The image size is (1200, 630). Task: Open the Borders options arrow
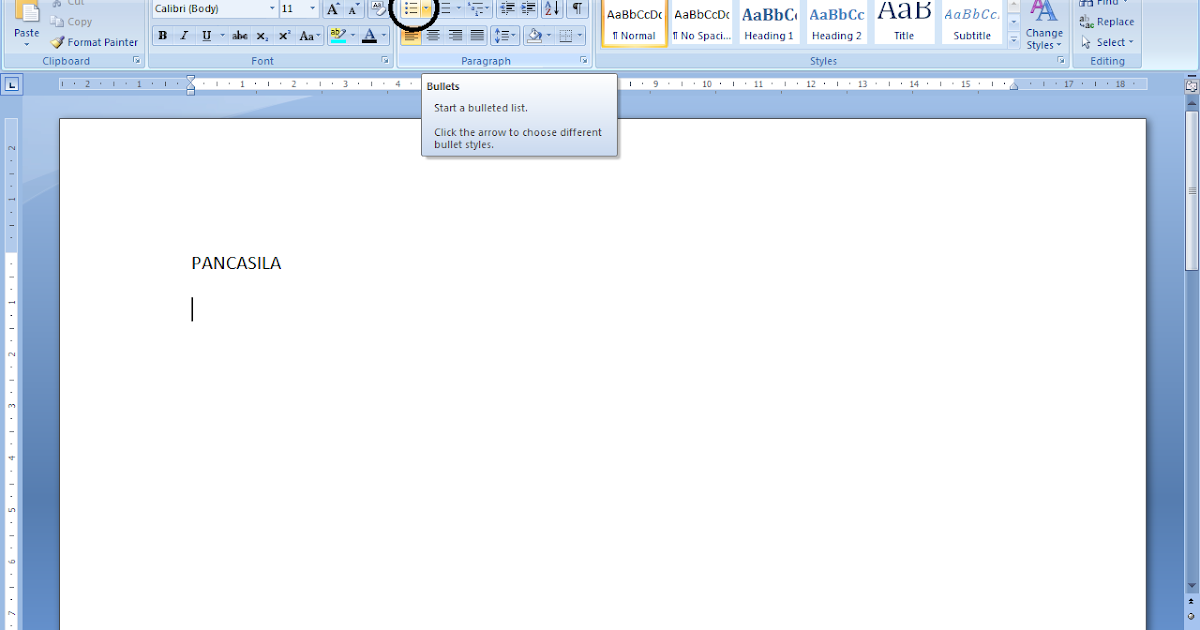point(581,36)
